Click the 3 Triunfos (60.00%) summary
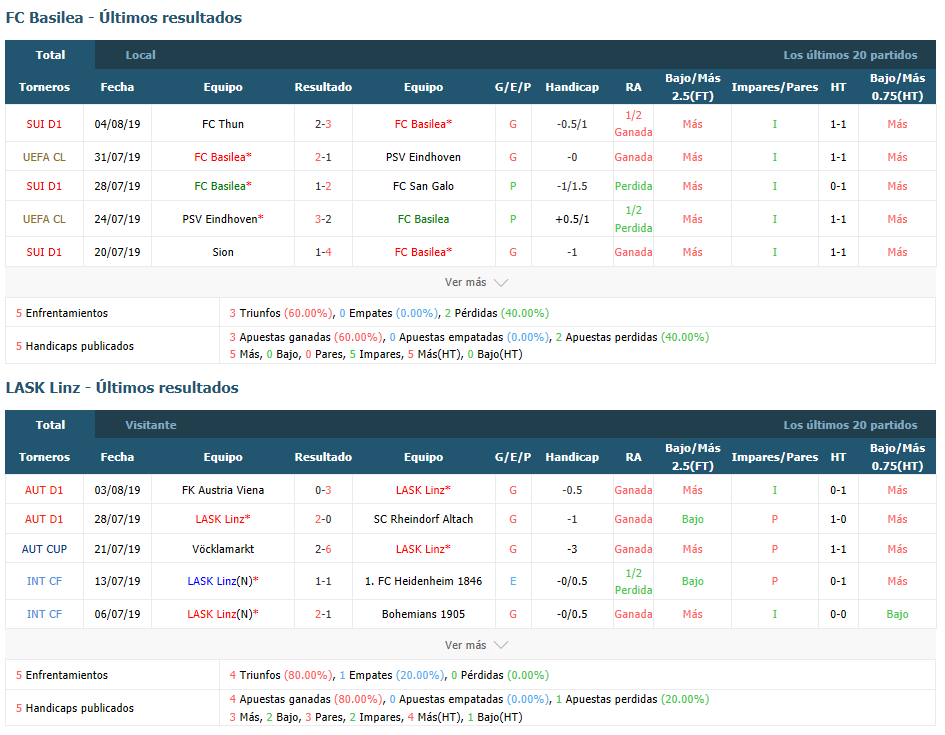This screenshot has height=735, width=945. (x=281, y=313)
